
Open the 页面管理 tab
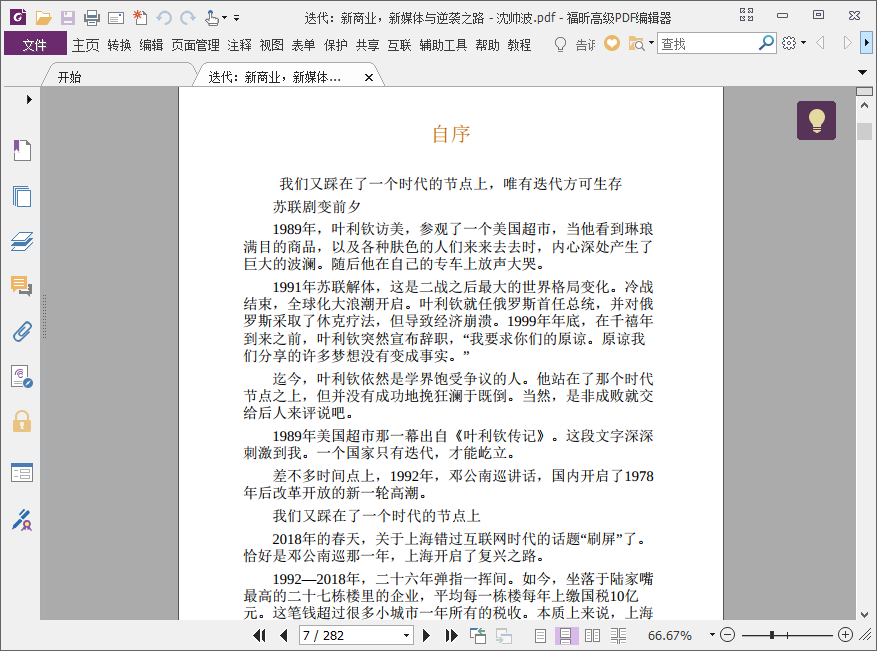tap(195, 45)
